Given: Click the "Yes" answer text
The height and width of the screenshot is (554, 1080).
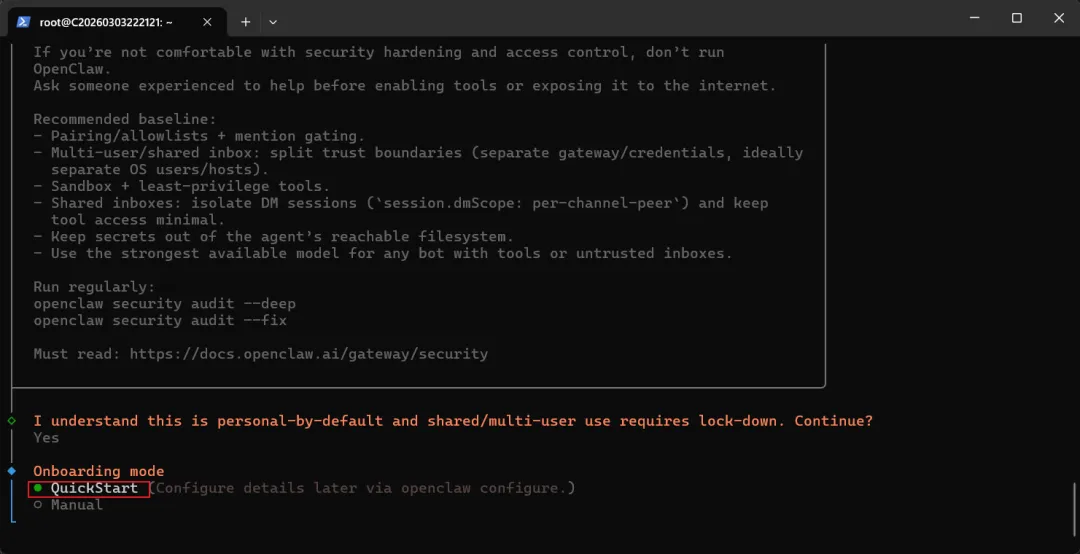Looking at the screenshot, I should (x=46, y=438).
